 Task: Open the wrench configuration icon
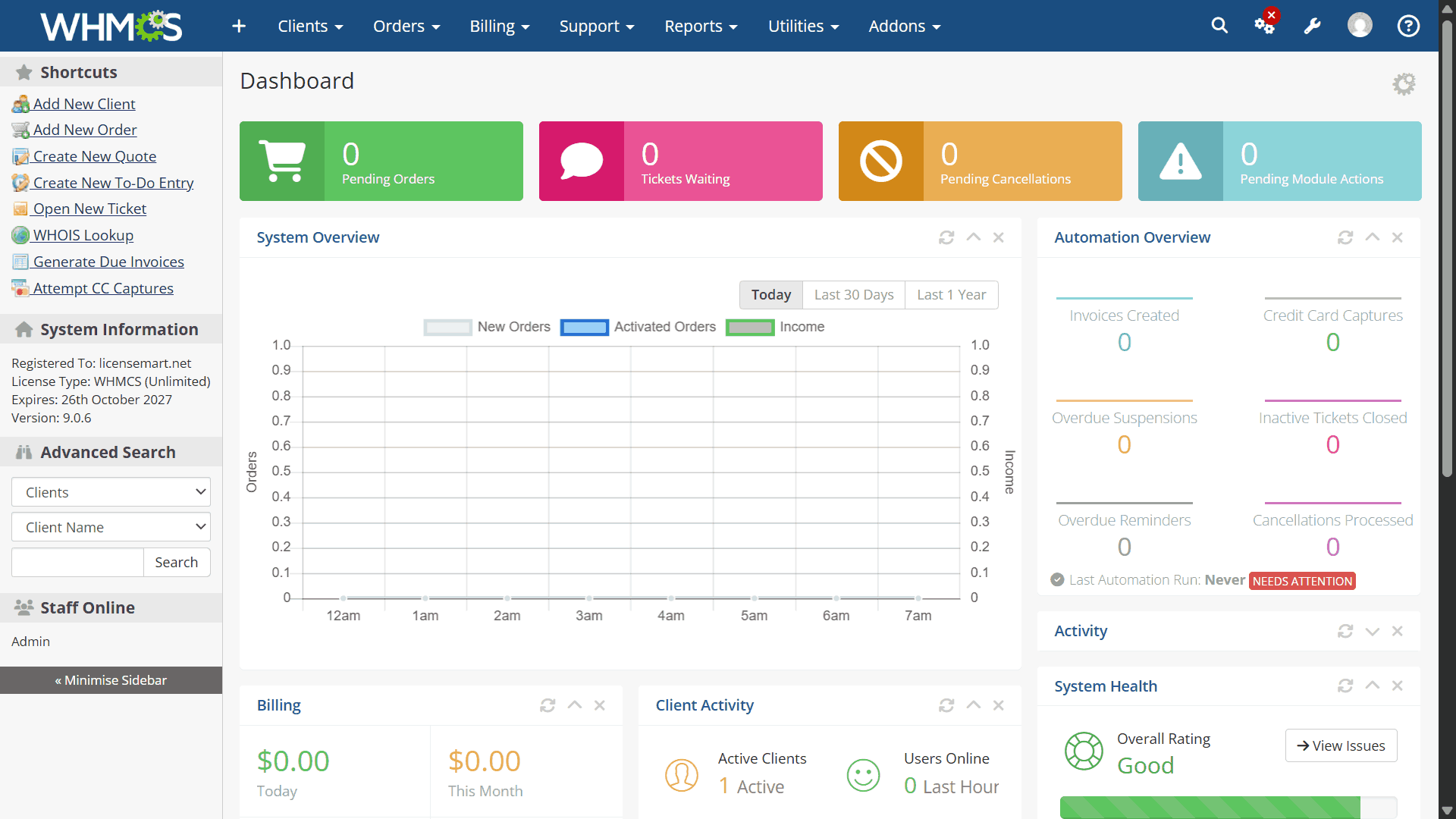point(1312,26)
